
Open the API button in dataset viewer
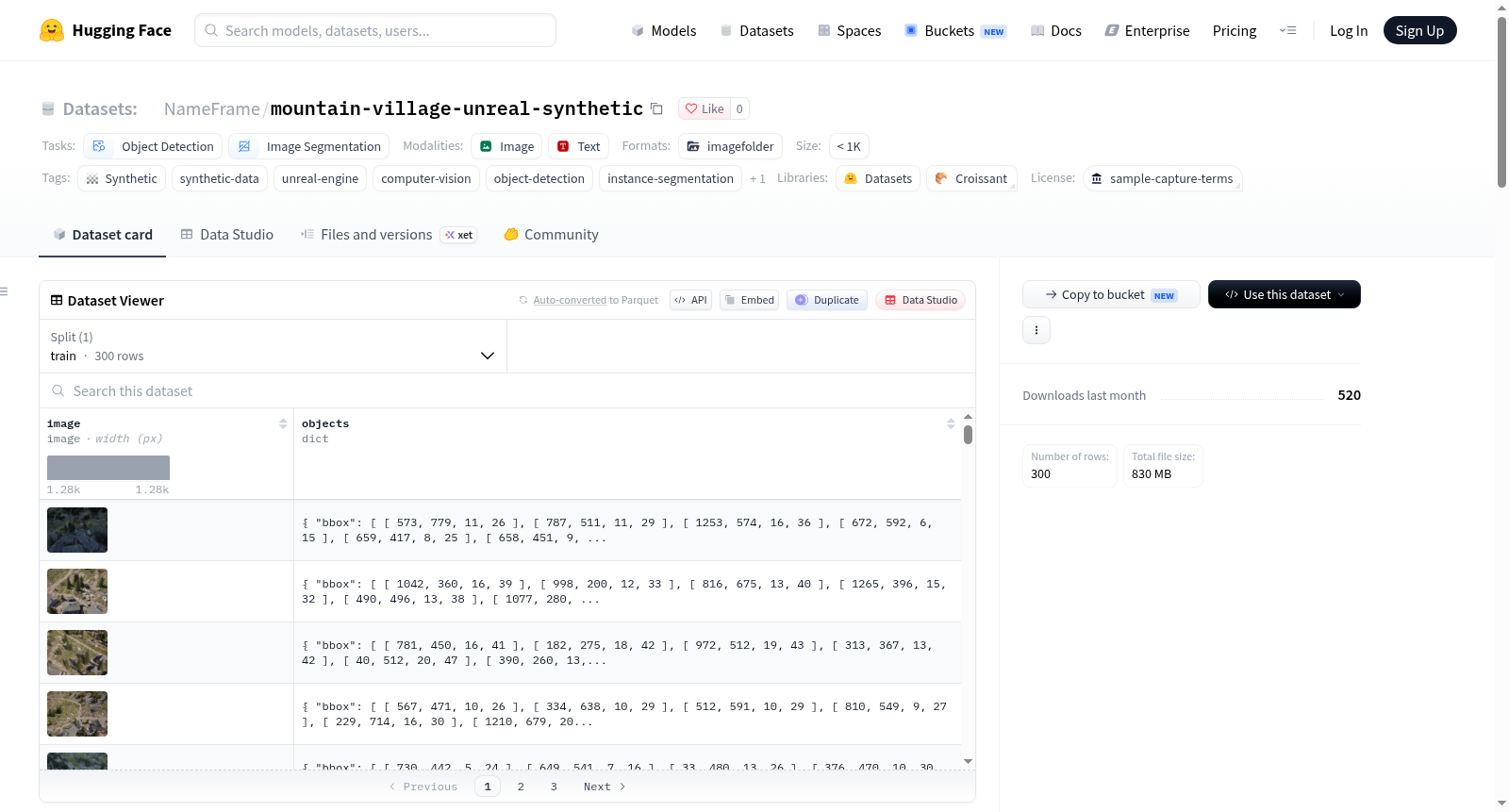point(690,300)
